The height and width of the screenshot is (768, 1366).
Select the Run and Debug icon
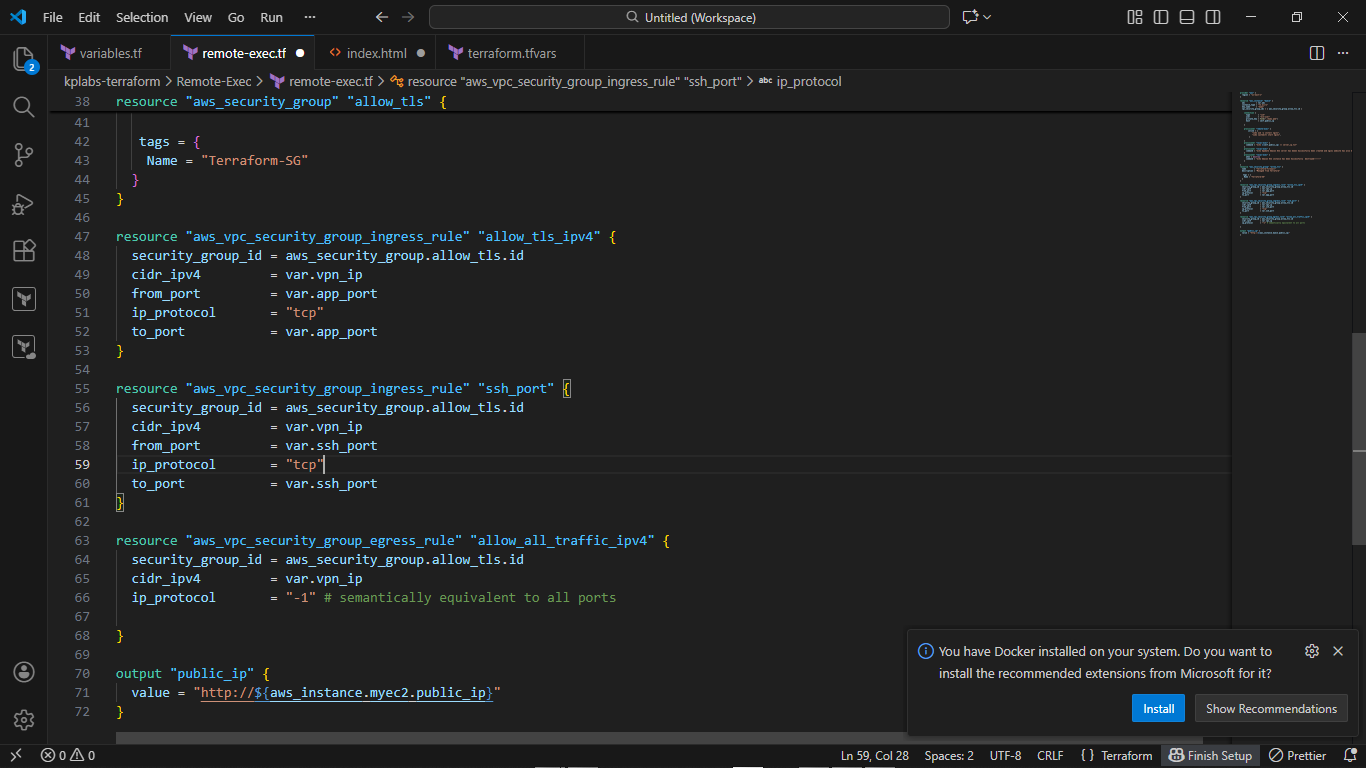[24, 204]
